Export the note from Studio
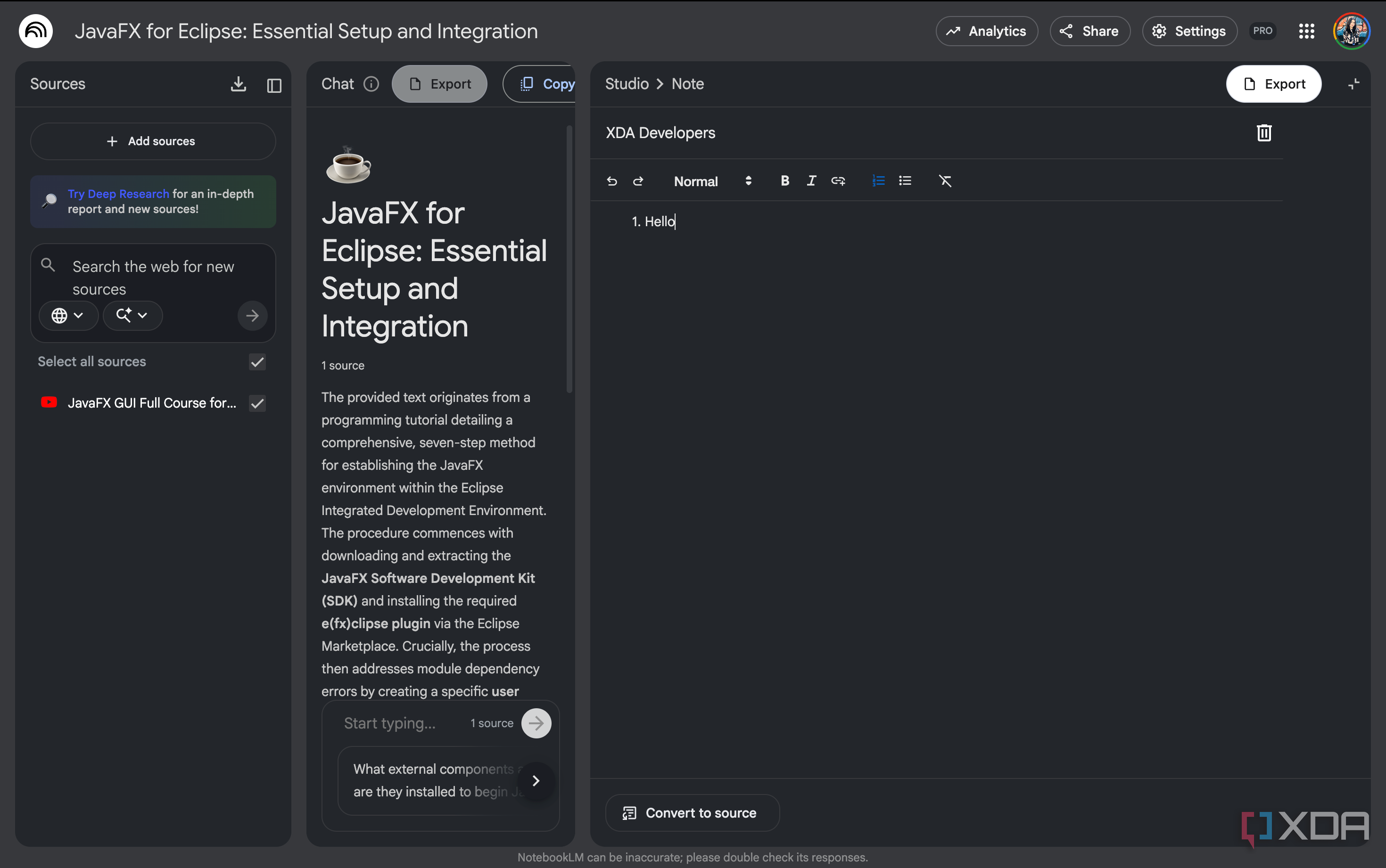1386x868 pixels. tap(1273, 84)
